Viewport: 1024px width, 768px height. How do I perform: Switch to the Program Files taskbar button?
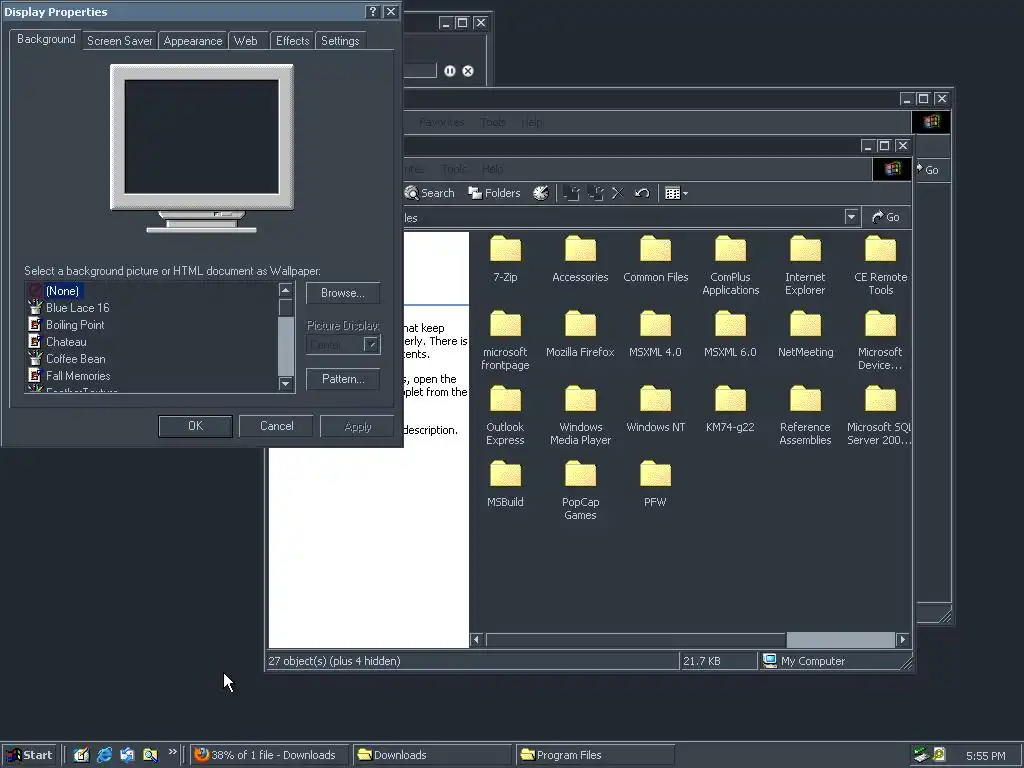pos(595,755)
